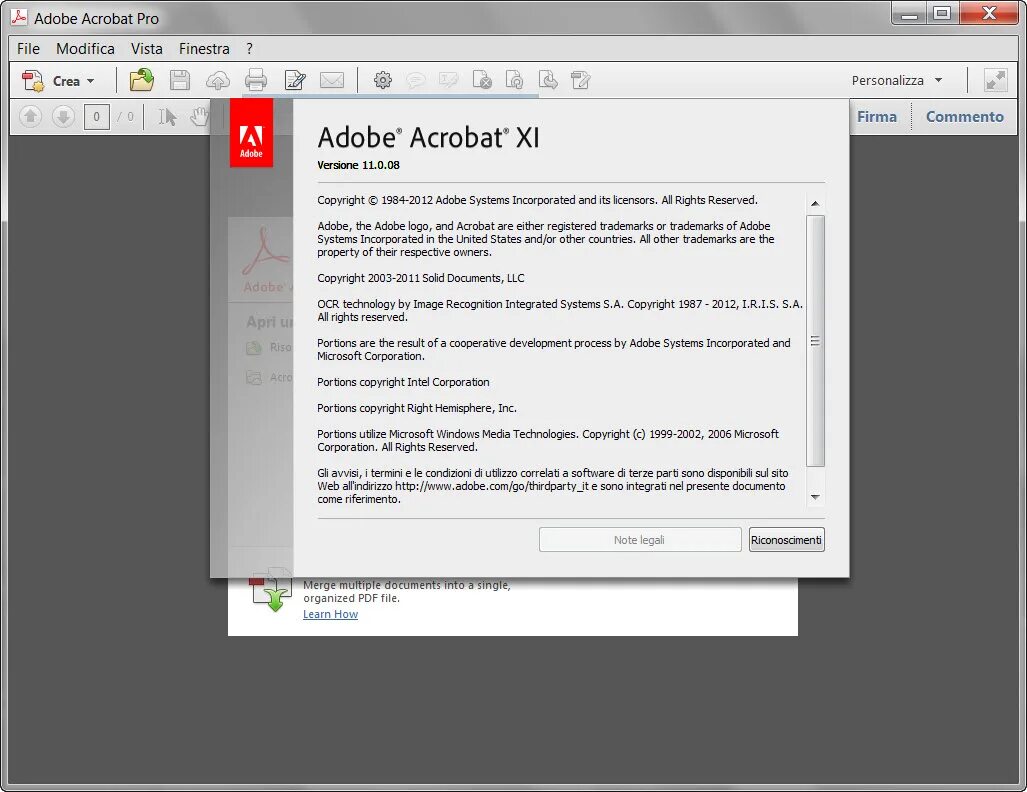Click the delete page icon

[482, 80]
